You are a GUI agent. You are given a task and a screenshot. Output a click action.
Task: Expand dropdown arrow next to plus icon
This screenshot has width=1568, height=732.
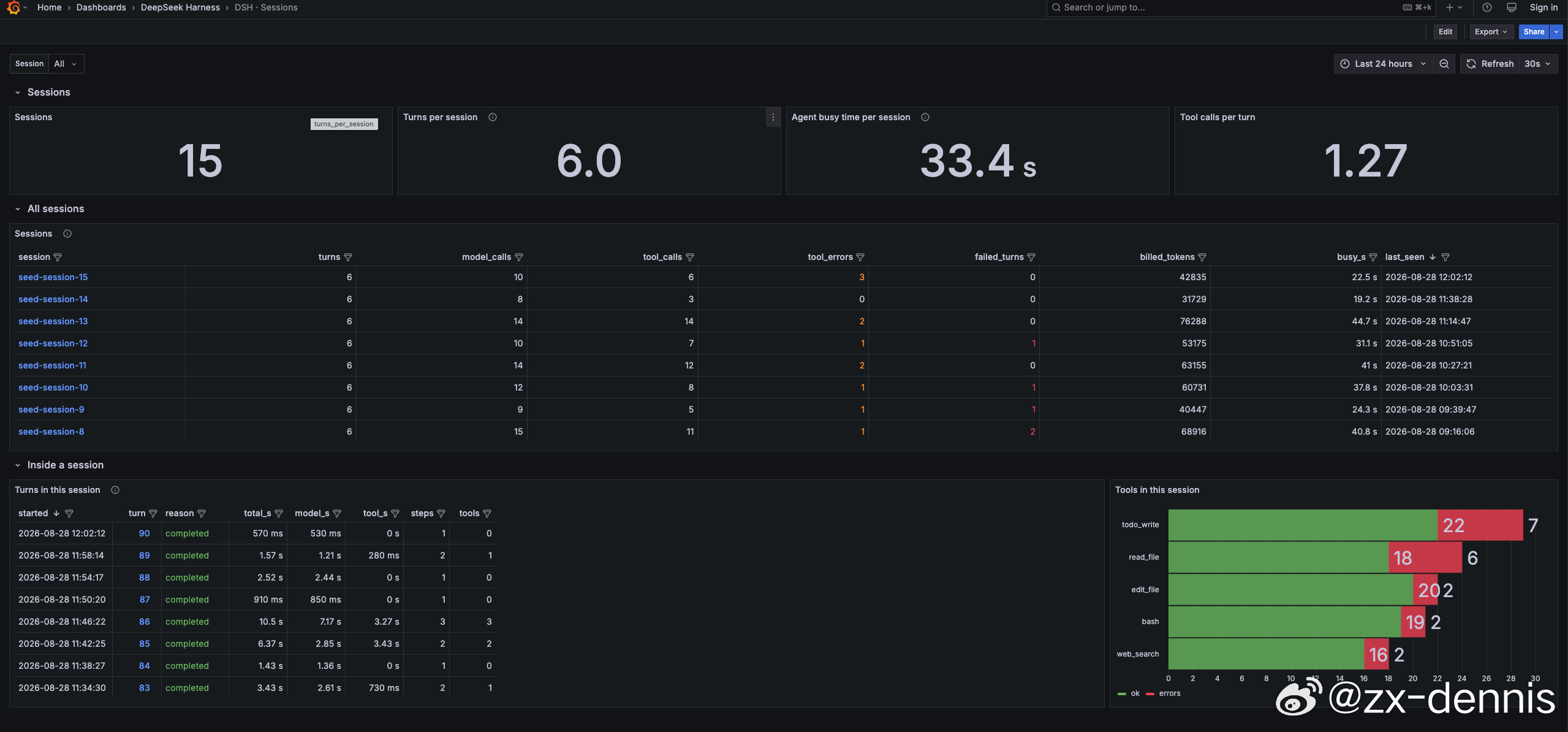click(x=1460, y=7)
